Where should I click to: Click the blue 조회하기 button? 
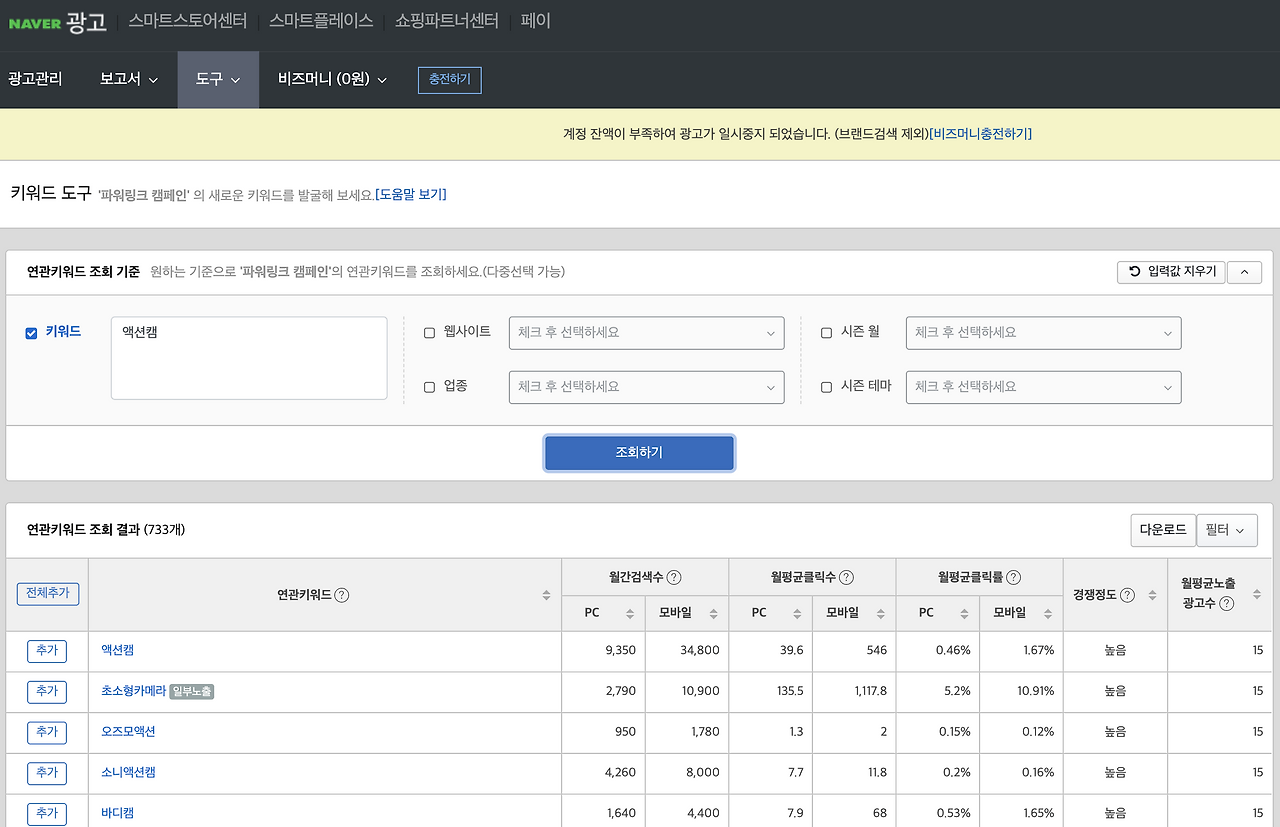[x=640, y=453]
